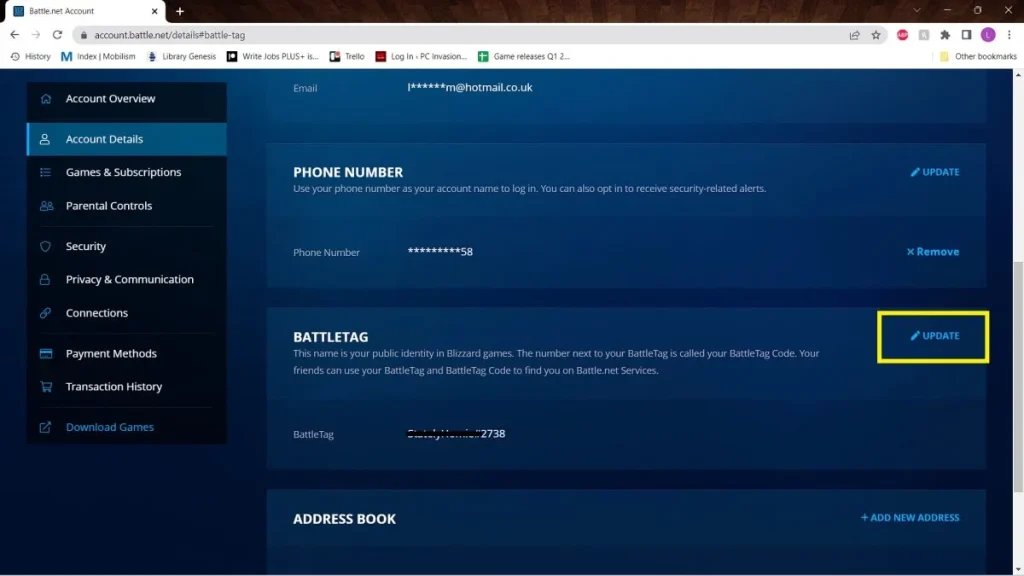This screenshot has width=1024, height=576.
Task: Open Account Overview in sidebar
Action: pyautogui.click(x=126, y=99)
